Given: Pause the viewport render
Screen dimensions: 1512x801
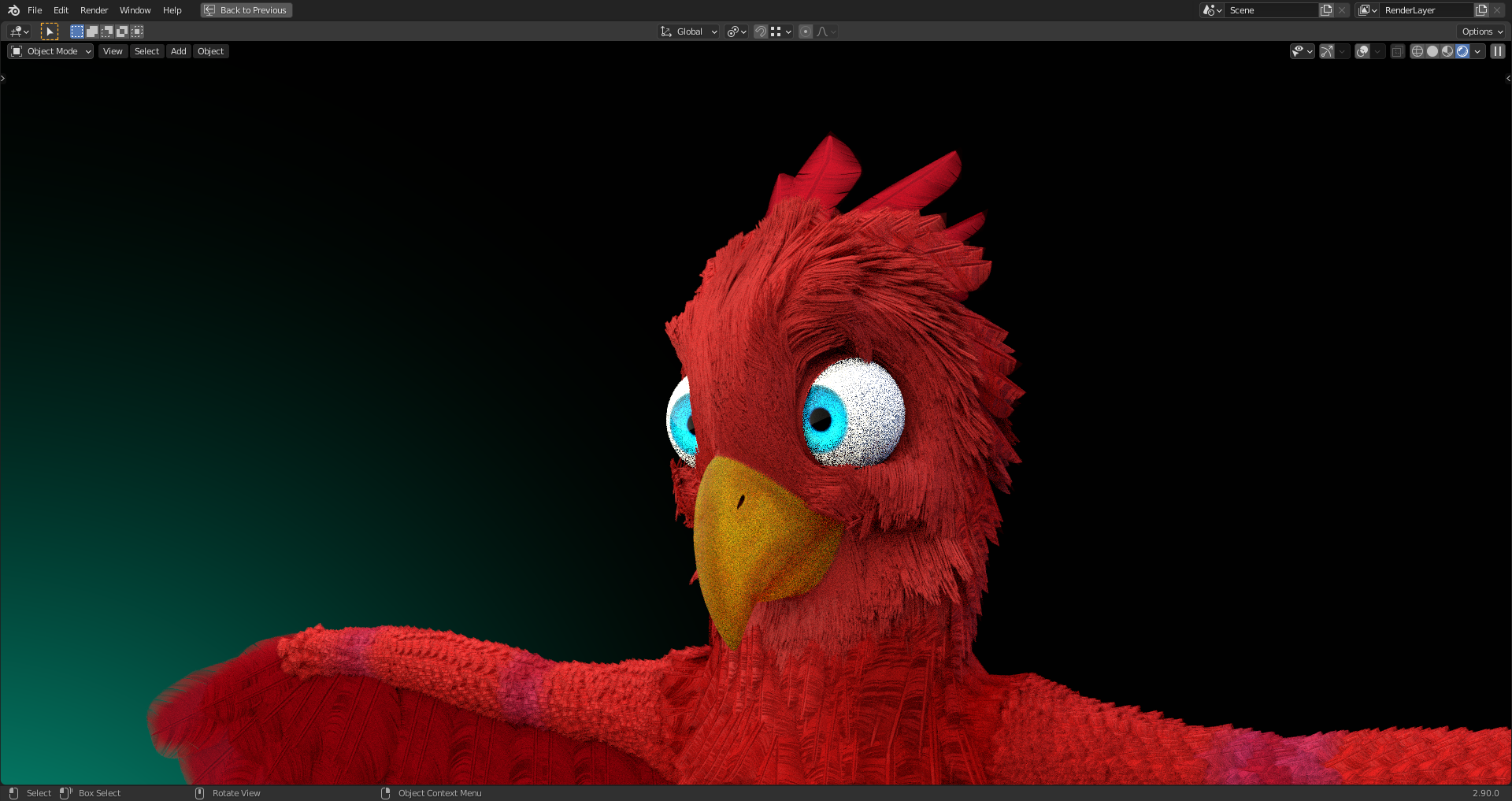Looking at the screenshot, I should [1497, 50].
